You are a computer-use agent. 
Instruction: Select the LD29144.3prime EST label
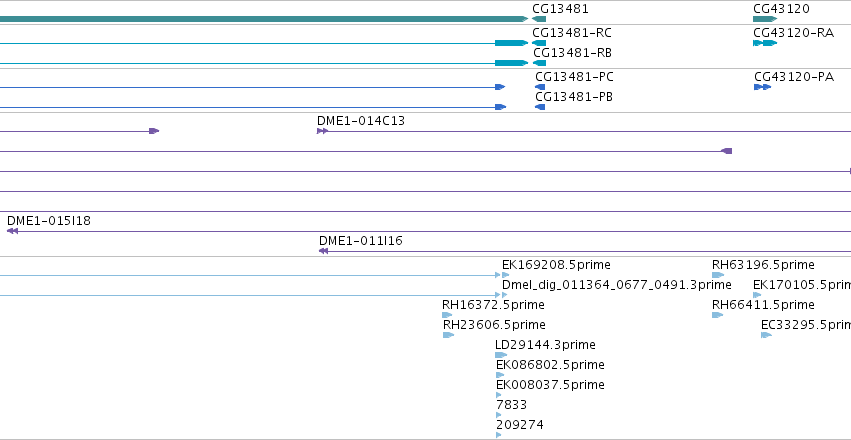click(545, 345)
